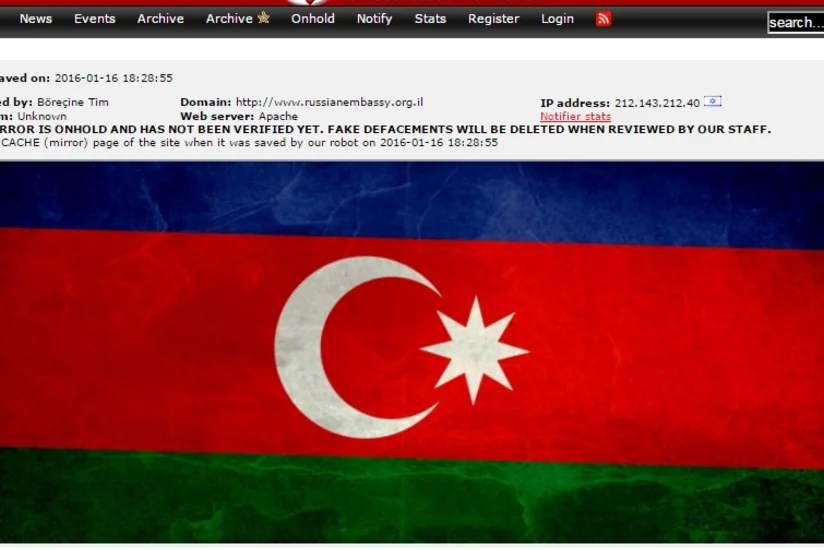
Task: Open the Register page
Action: pos(493,19)
